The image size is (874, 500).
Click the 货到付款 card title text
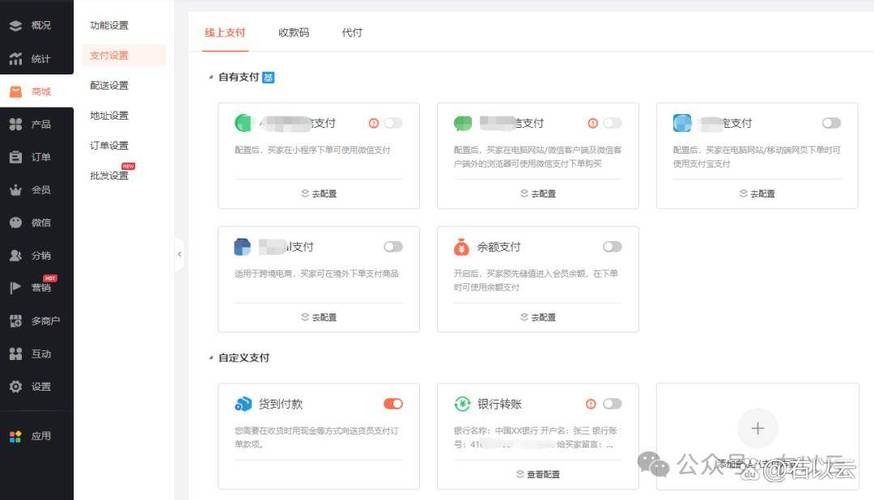280,404
